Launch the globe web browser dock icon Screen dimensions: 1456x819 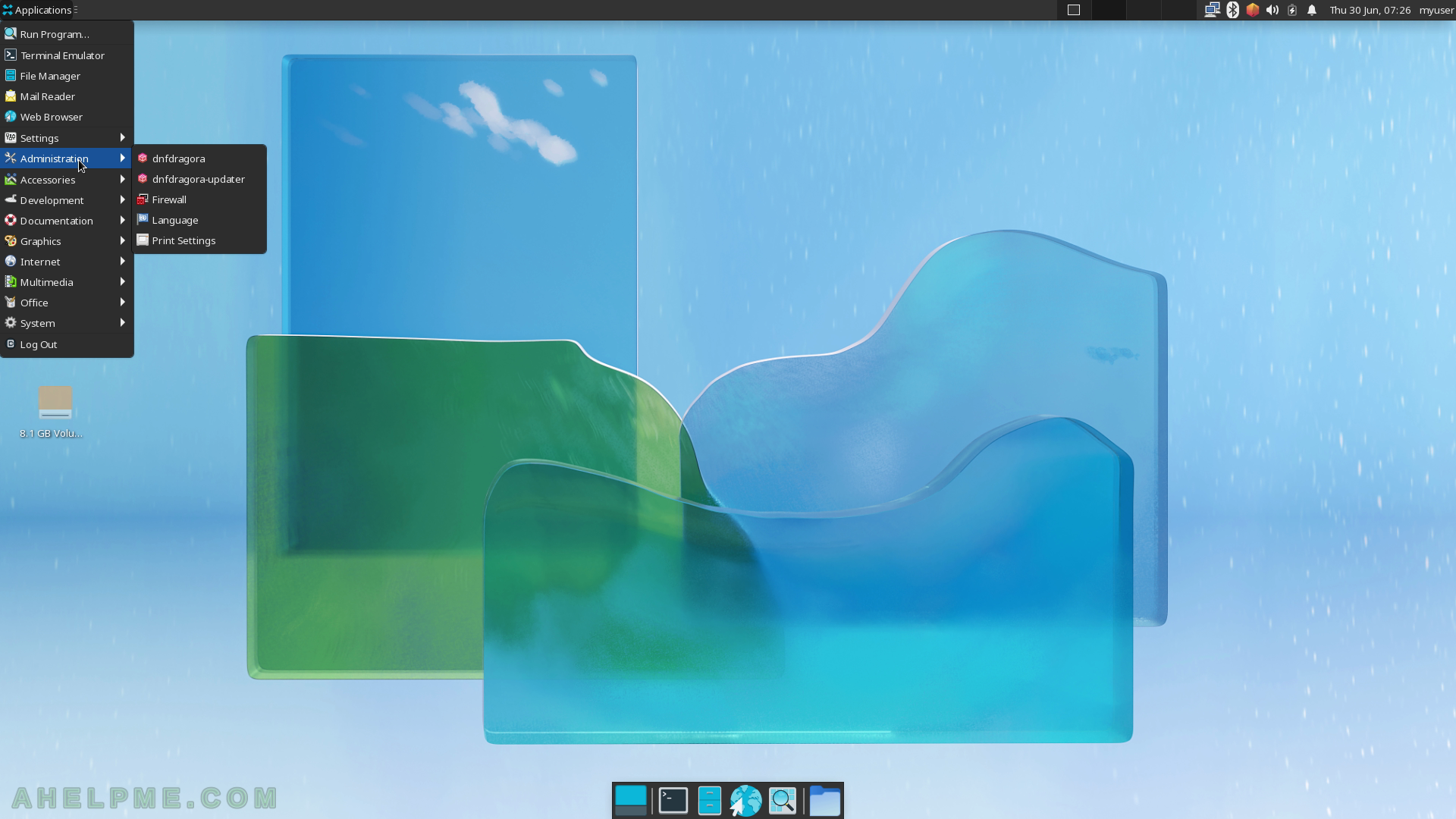click(x=745, y=801)
